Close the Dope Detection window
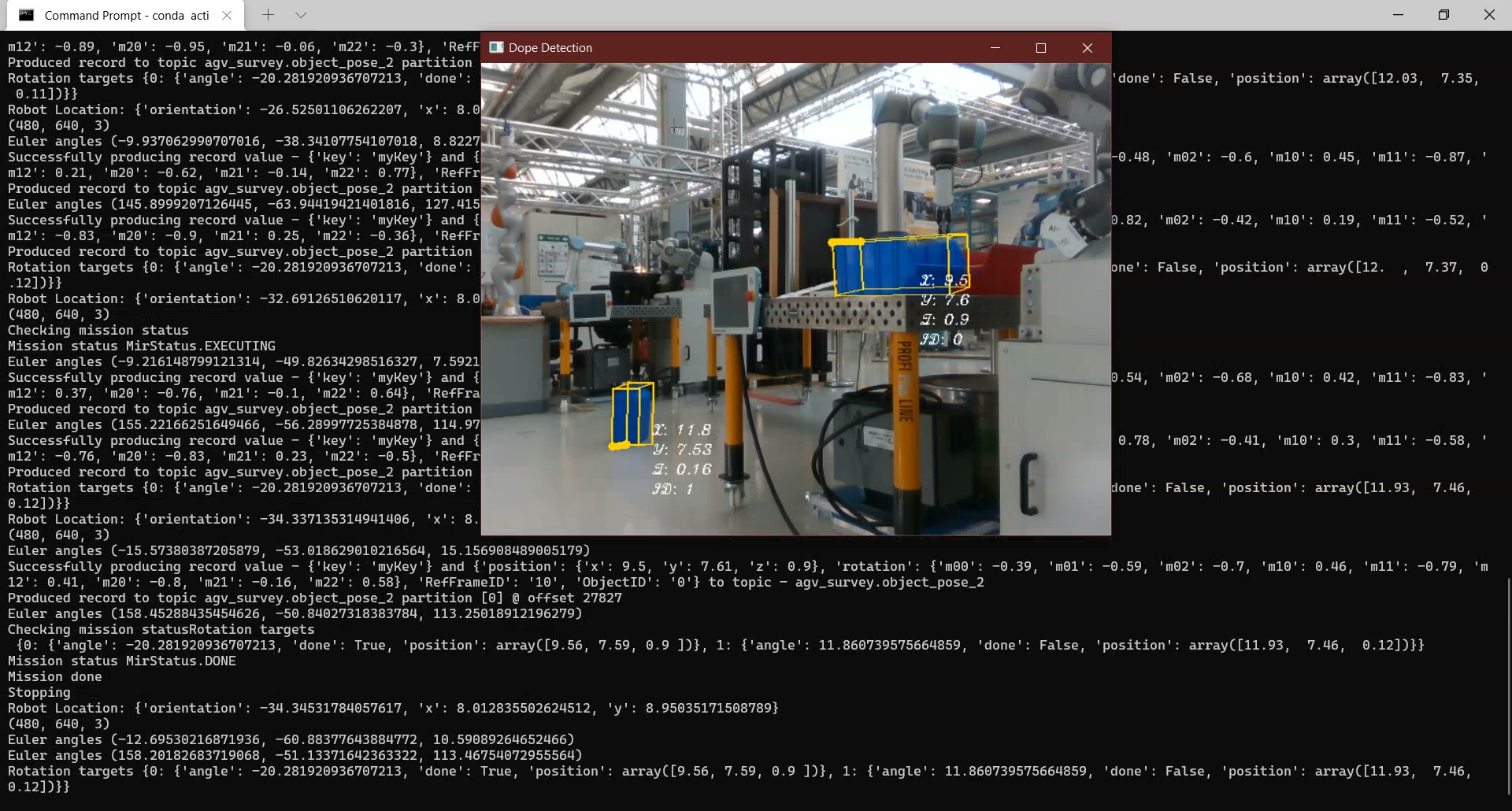 pos(1088,48)
